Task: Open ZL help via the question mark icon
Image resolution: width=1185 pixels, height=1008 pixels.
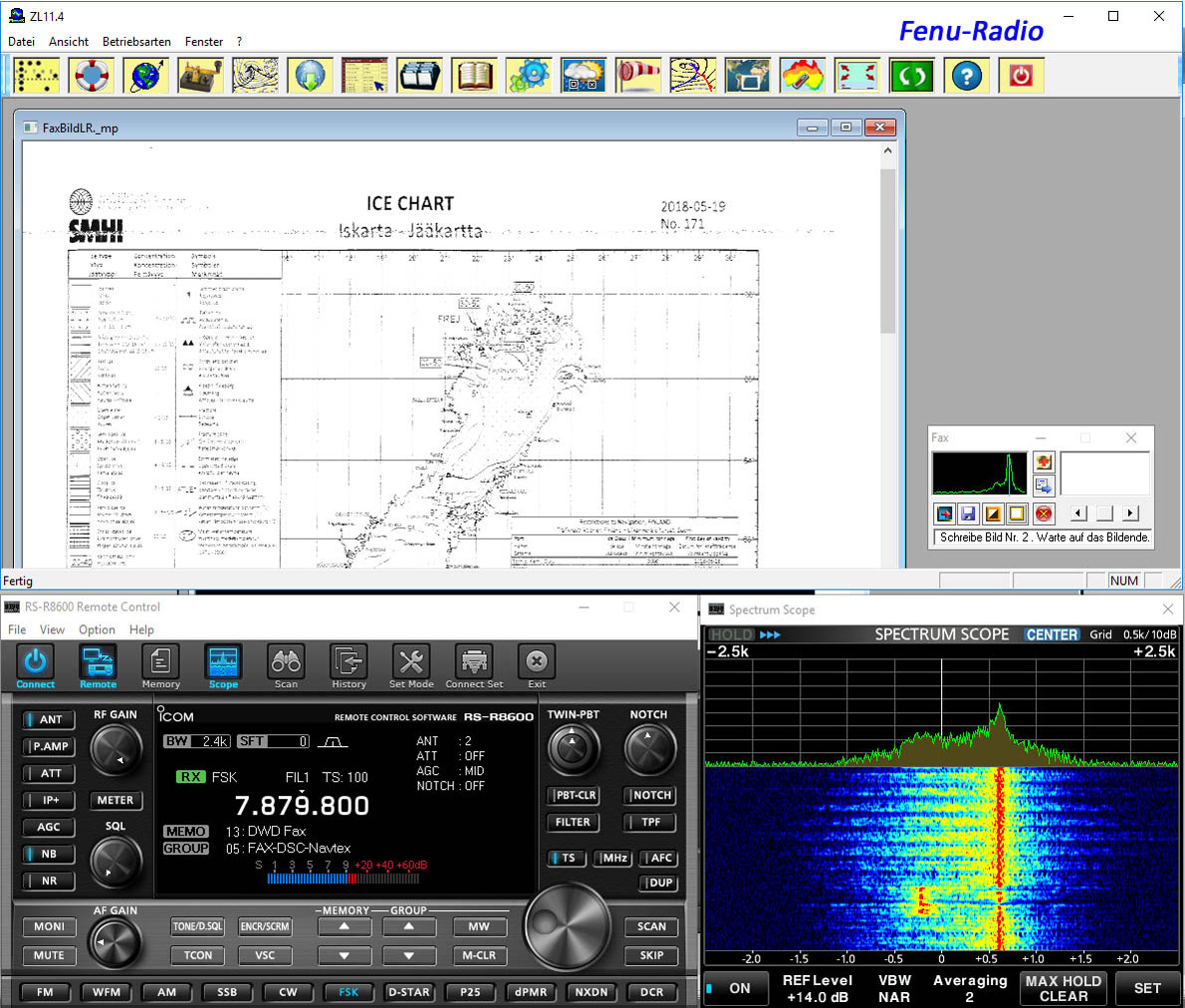Action: [966, 75]
